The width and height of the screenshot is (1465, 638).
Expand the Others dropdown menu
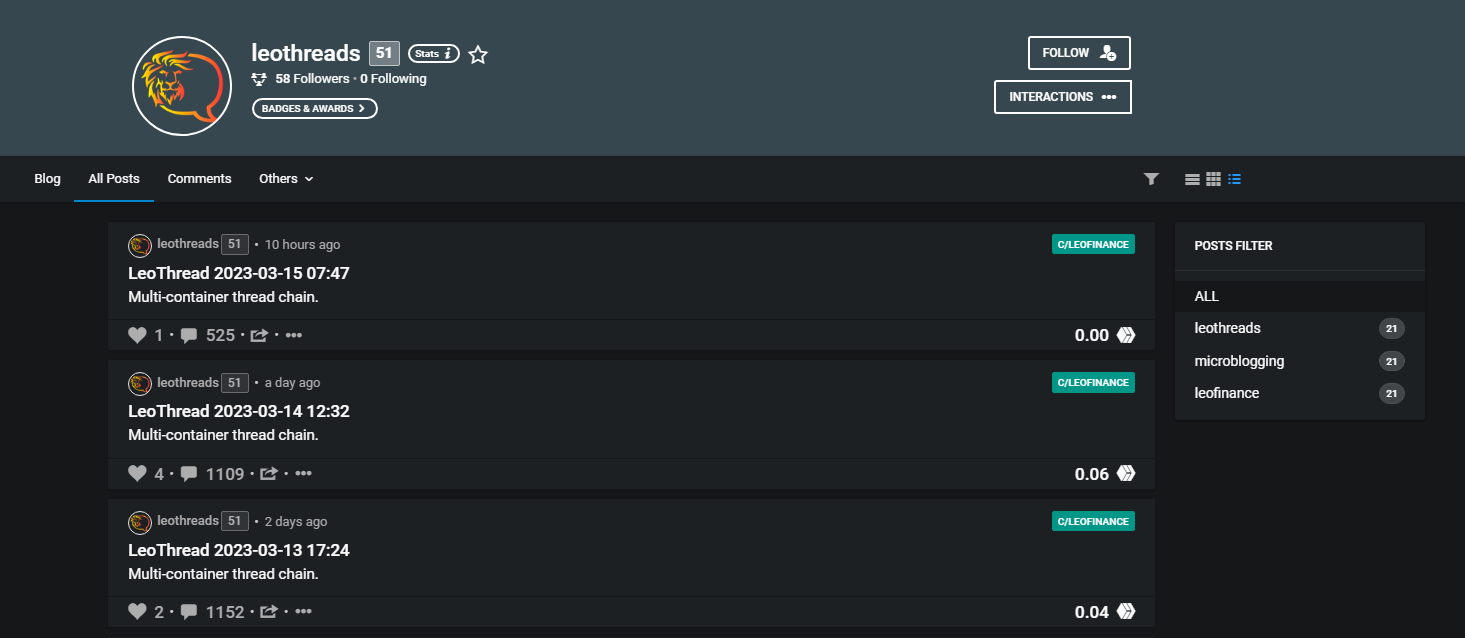286,179
